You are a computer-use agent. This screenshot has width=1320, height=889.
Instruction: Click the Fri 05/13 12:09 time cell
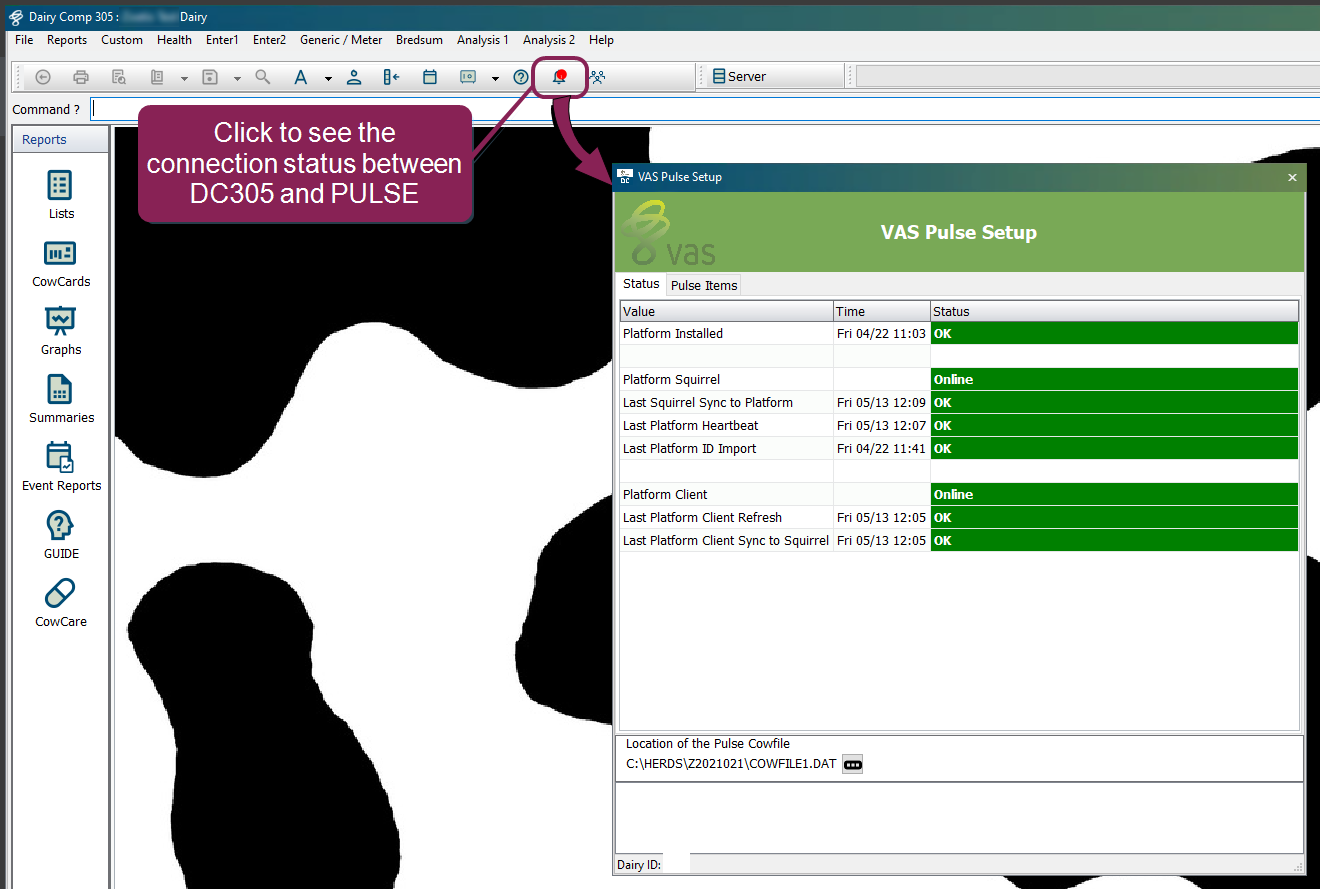tap(881, 402)
